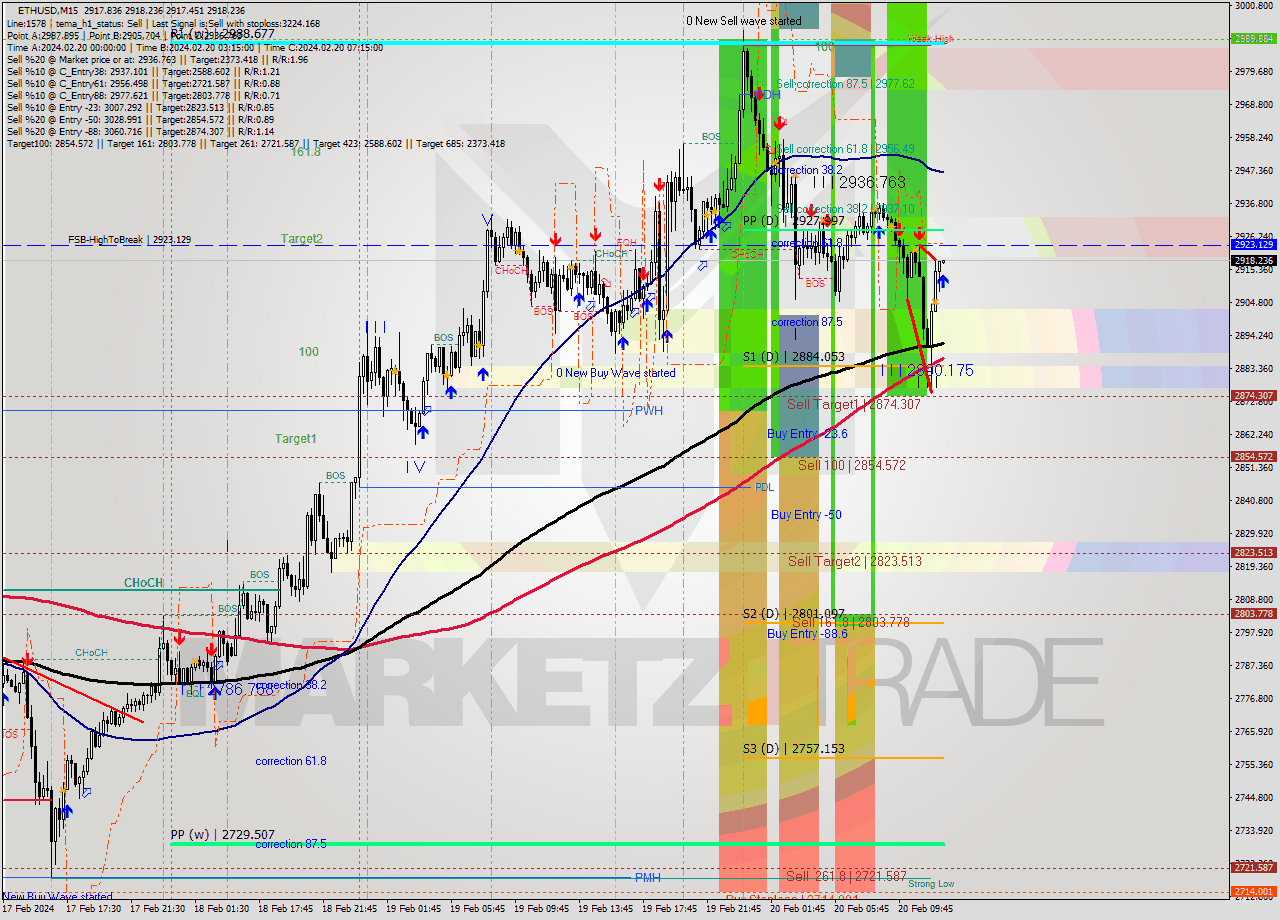Click the green Target1 label
The image size is (1280, 920).
click(296, 439)
